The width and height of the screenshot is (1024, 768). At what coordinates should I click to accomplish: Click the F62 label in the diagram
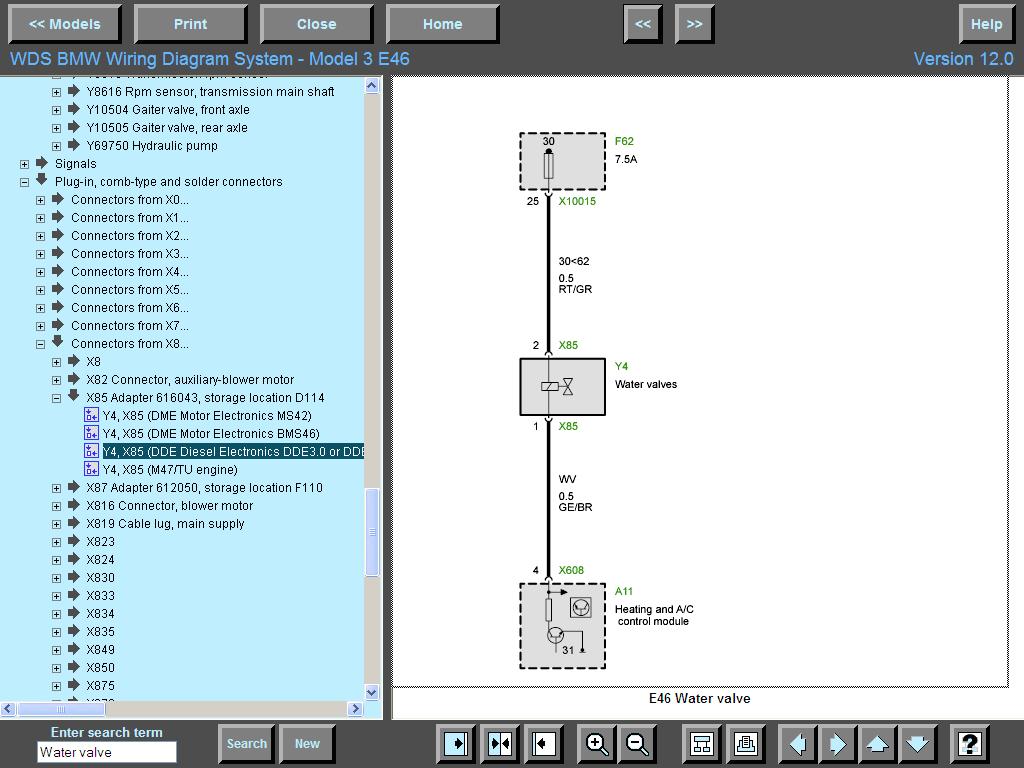point(624,141)
